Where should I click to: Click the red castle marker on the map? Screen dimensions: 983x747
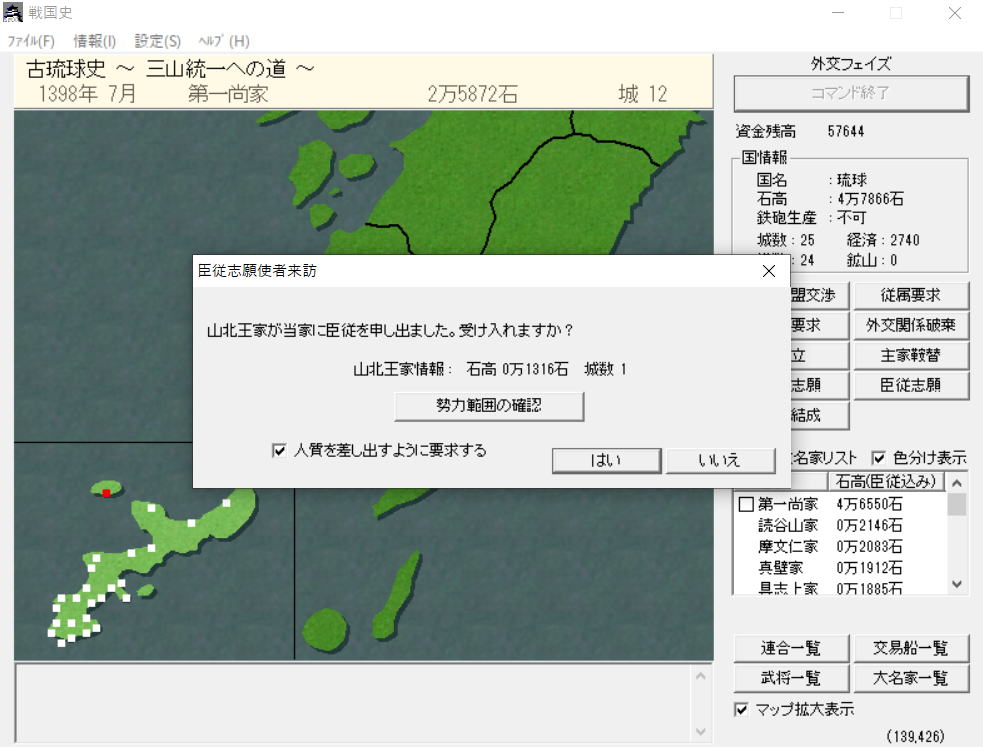(106, 492)
